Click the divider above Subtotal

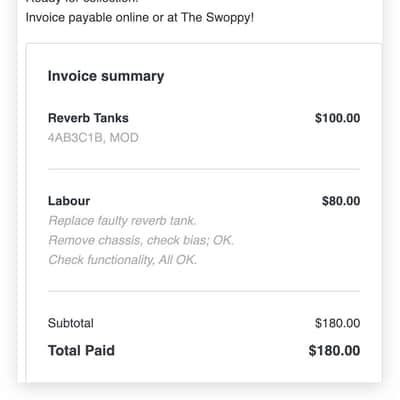(x=204, y=291)
